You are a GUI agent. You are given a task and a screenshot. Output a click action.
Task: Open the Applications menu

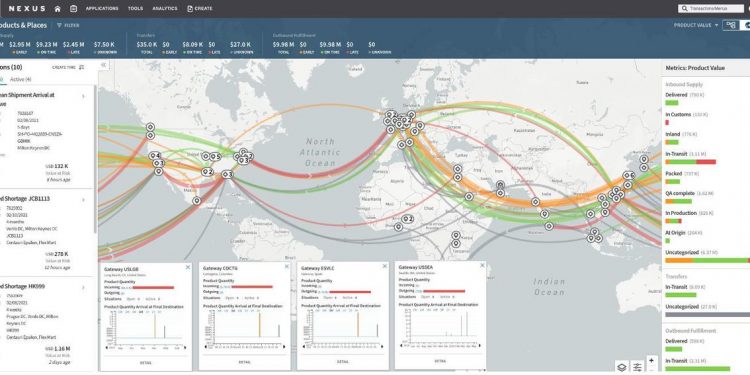[x=102, y=9]
